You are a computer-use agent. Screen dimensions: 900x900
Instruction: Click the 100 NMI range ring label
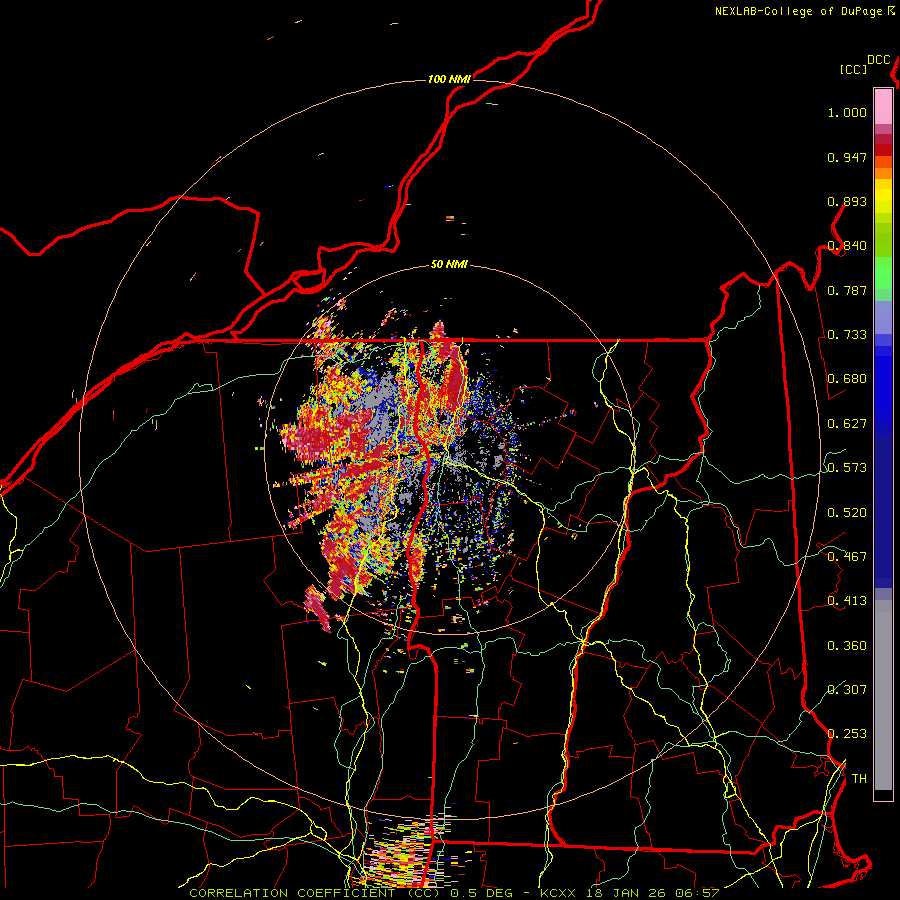(x=449, y=79)
